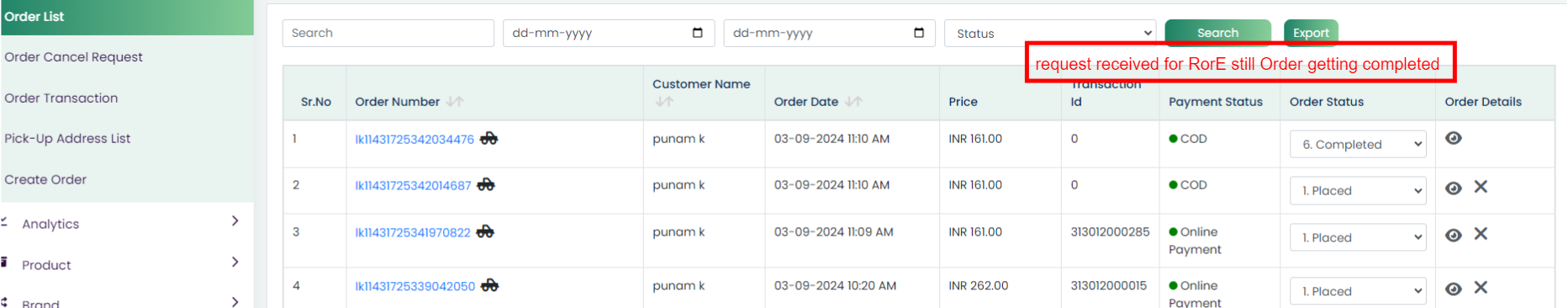The width and height of the screenshot is (1568, 308).
Task: View details of order lk11431725341970822 via eye icon
Action: pos(1454,235)
